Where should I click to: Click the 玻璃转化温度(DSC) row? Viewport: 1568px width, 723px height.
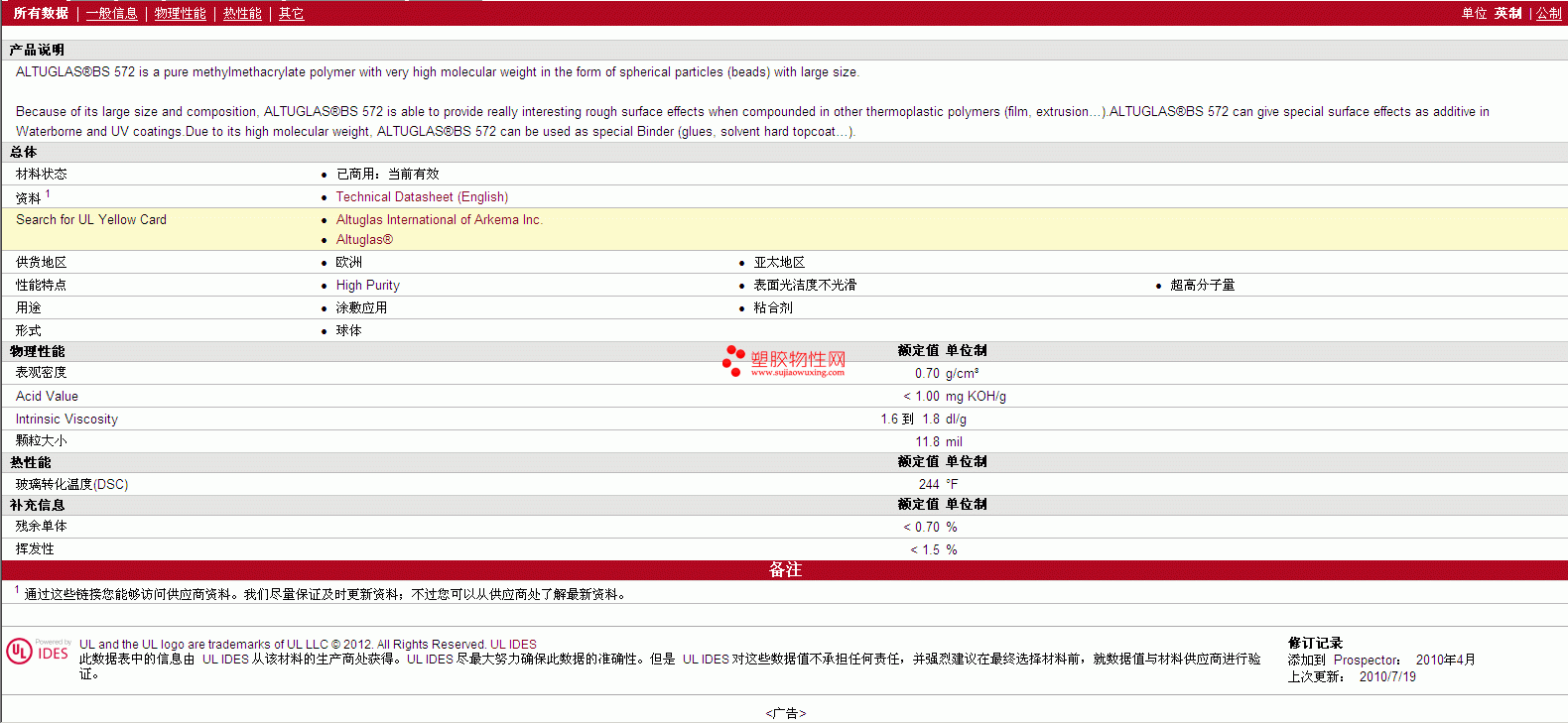[784, 484]
